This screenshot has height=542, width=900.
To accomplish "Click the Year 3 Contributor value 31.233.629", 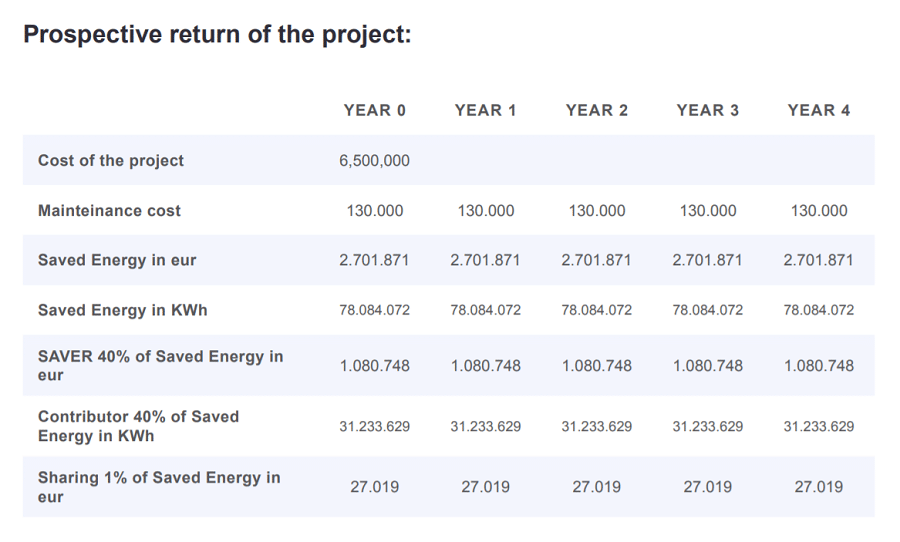I will tap(707, 427).
